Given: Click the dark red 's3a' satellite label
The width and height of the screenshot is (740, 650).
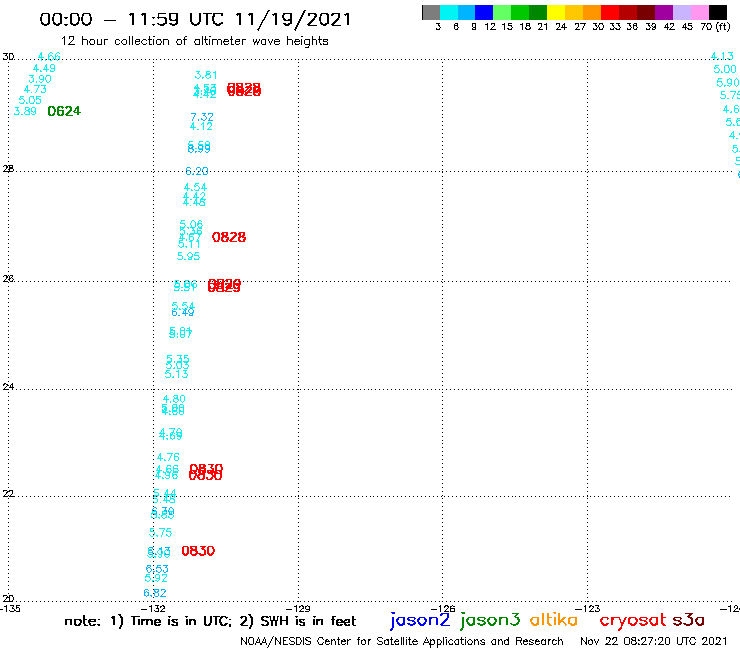Looking at the screenshot, I should [x=689, y=620].
